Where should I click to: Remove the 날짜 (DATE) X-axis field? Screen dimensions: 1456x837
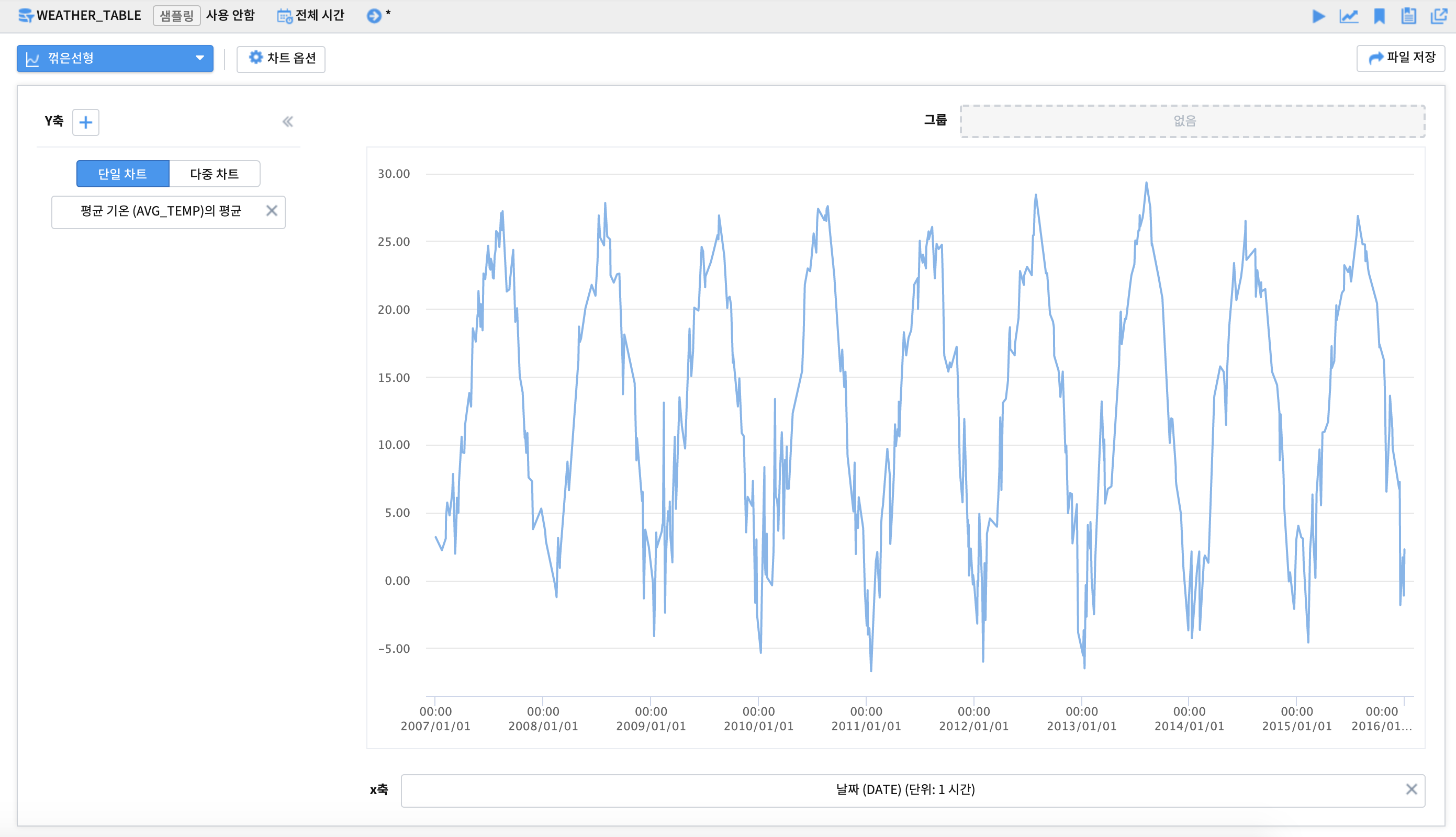pyautogui.click(x=1412, y=789)
